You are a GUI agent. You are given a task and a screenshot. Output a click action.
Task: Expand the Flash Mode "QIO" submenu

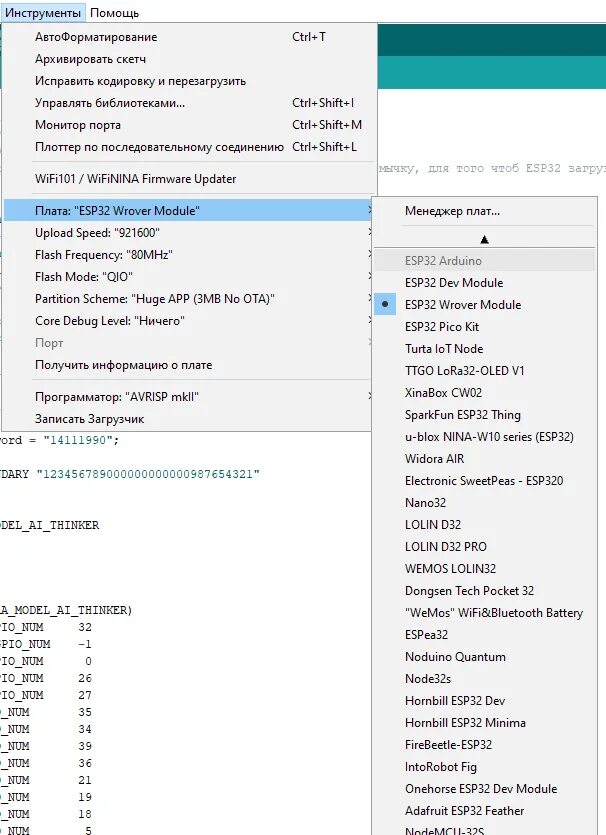click(x=187, y=277)
